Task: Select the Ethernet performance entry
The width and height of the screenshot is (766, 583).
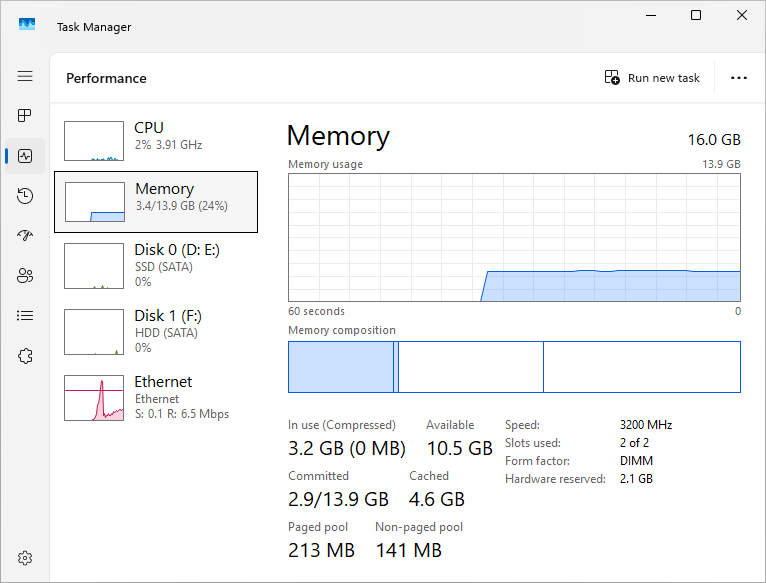Action: click(x=156, y=398)
